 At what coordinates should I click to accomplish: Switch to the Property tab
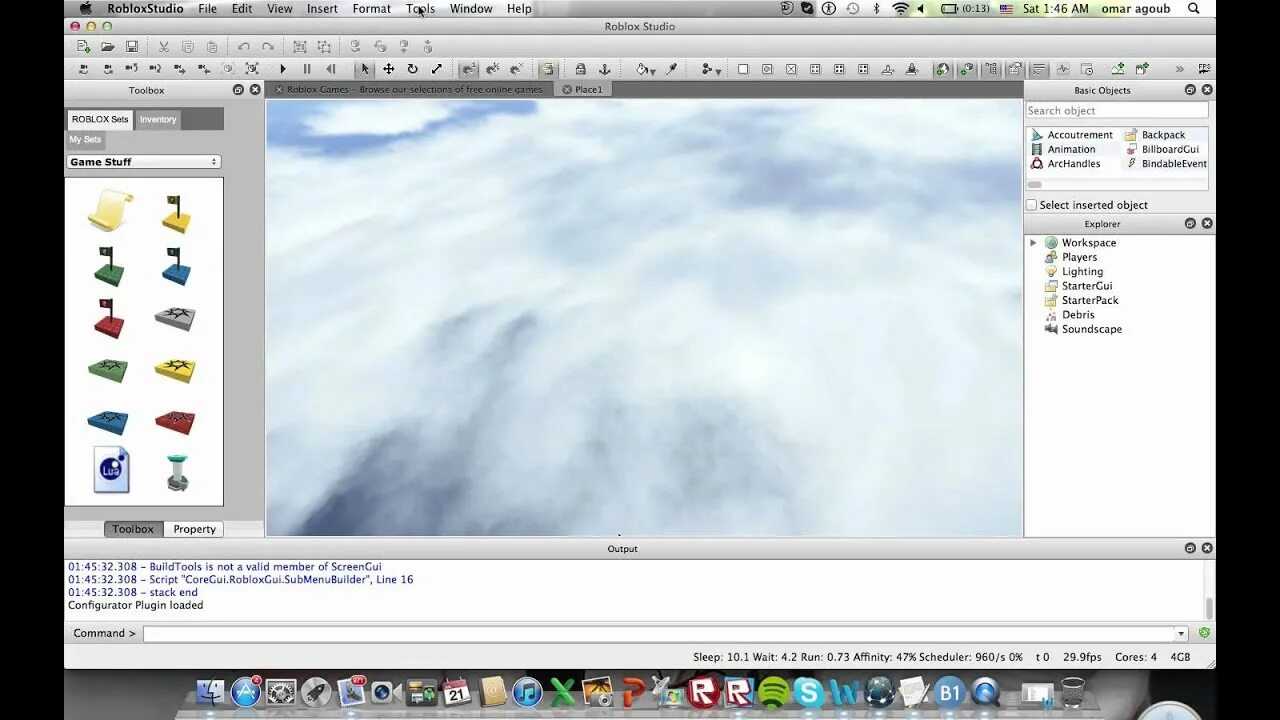pos(194,529)
